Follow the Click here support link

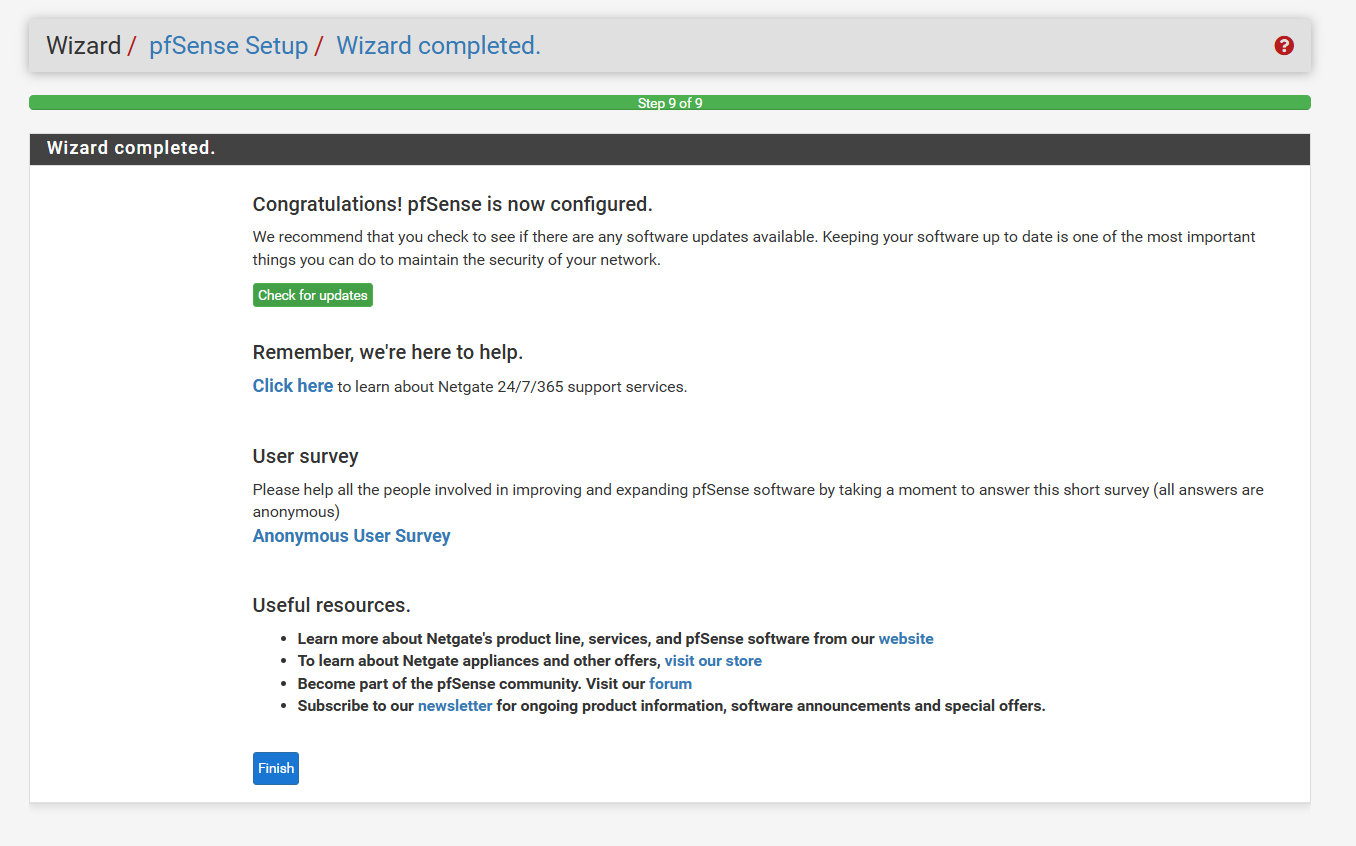pos(292,386)
